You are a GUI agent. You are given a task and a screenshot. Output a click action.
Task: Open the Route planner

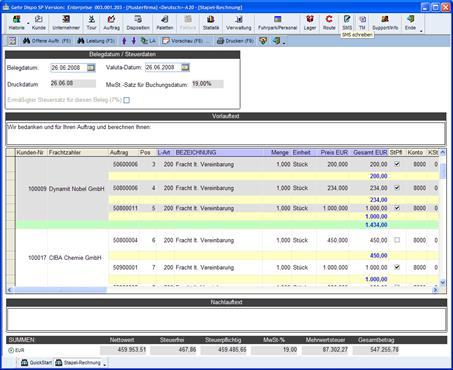[329, 23]
